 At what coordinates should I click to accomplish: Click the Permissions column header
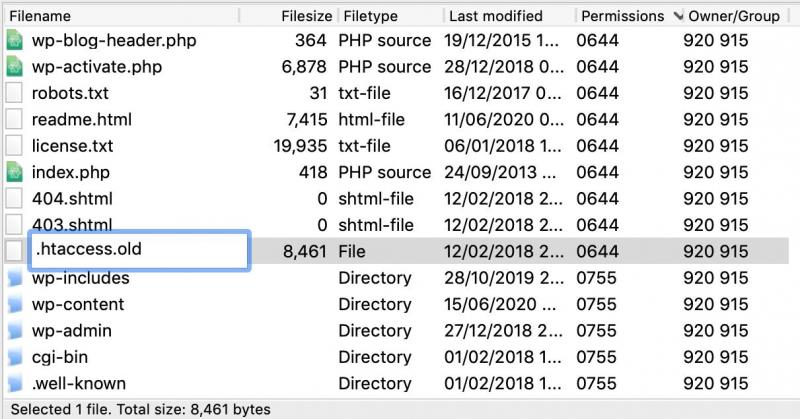(x=622, y=16)
